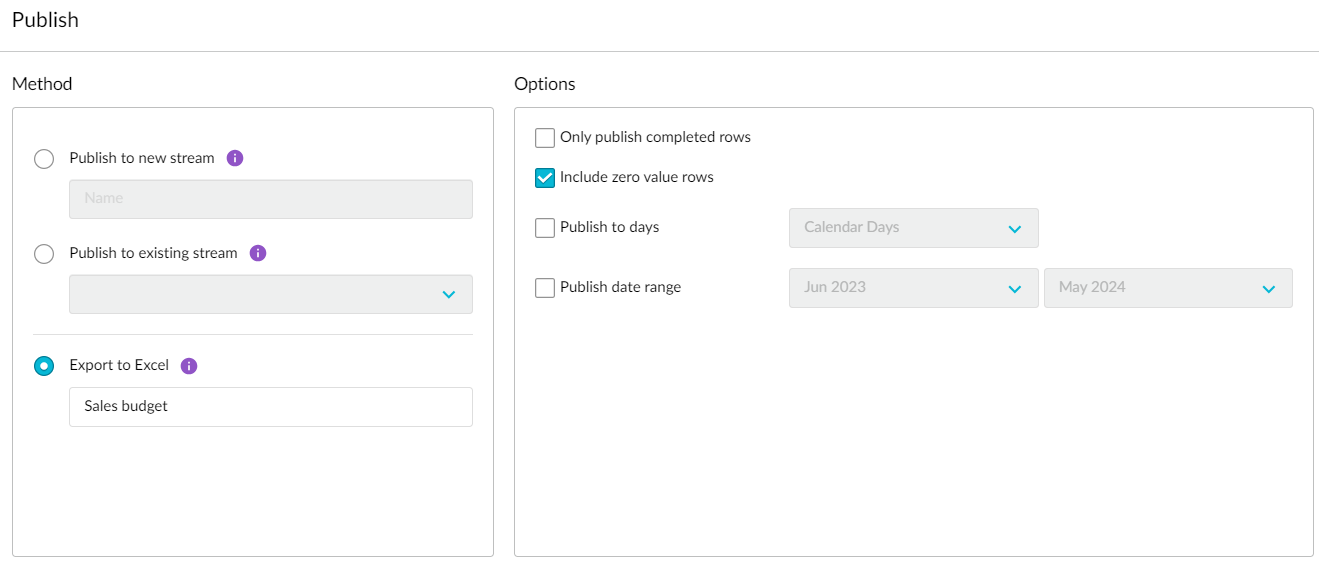Click the 'Publish date range' label text
This screenshot has width=1319, height=562.
point(620,287)
